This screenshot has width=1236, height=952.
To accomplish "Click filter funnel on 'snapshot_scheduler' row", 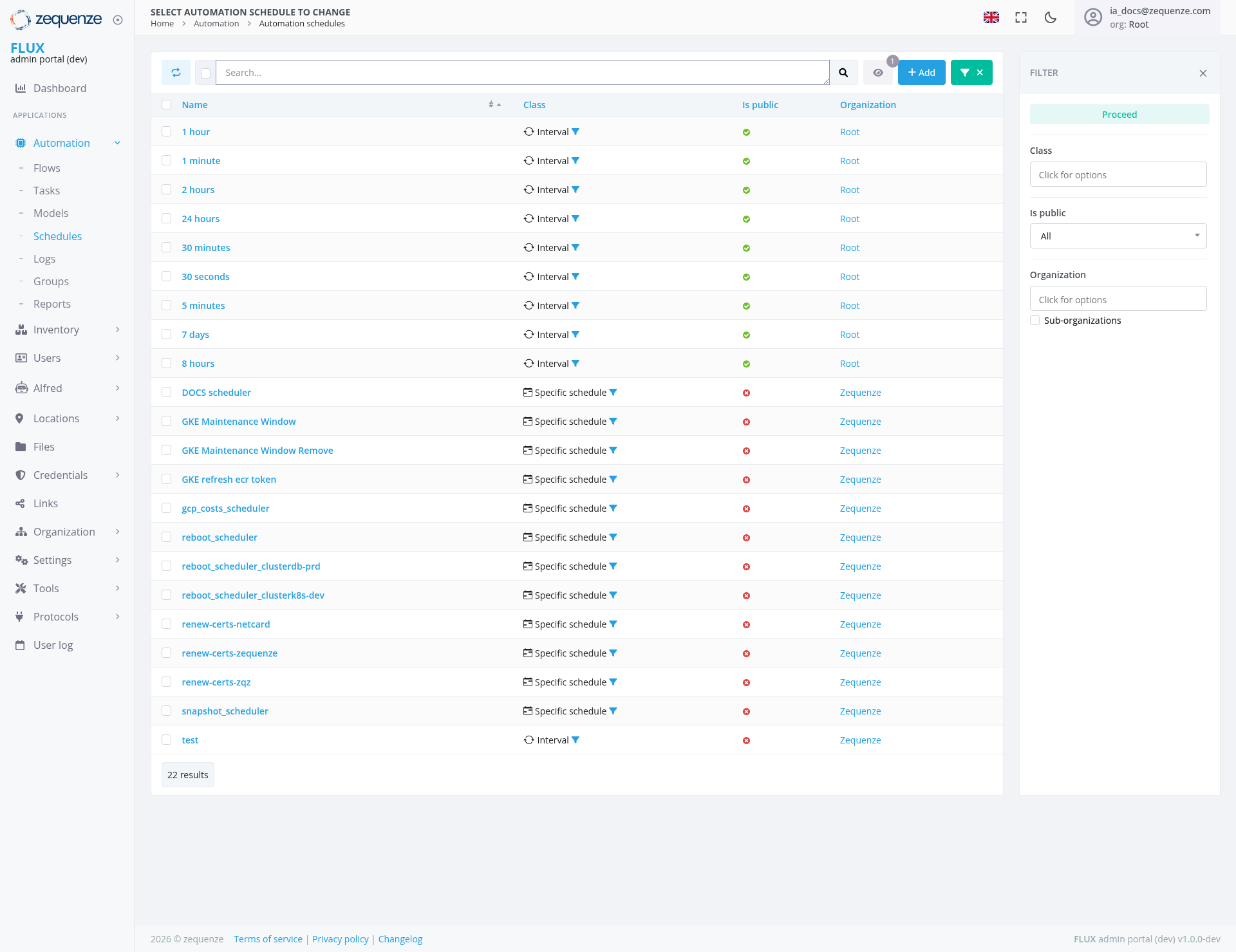I will tap(613, 711).
